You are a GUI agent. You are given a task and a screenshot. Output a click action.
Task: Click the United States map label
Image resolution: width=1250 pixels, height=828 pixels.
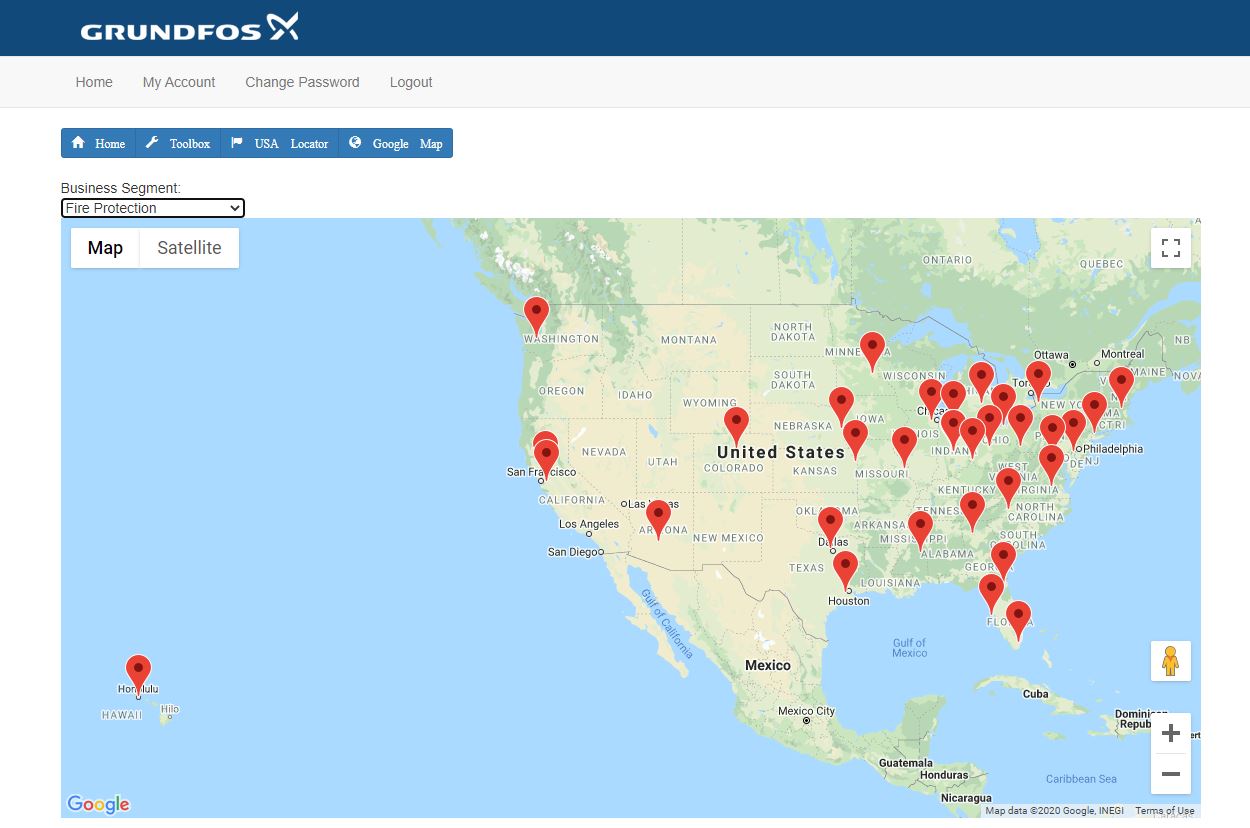(781, 452)
